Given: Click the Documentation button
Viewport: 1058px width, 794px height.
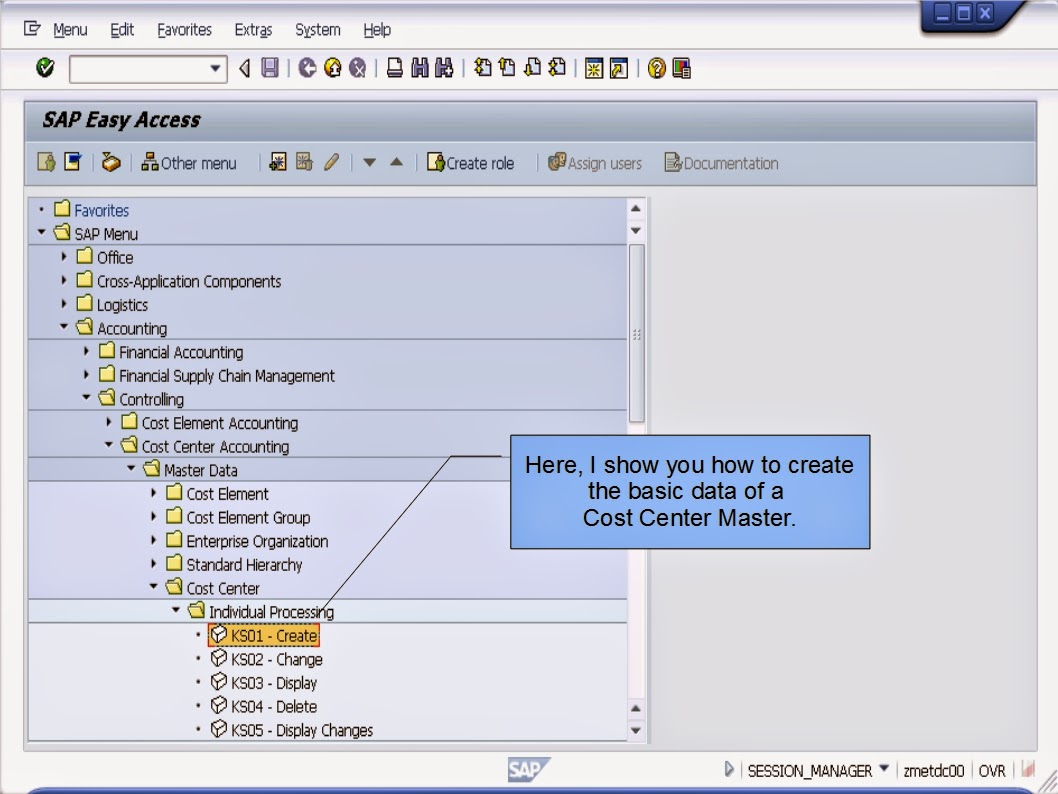Looking at the screenshot, I should 721,163.
